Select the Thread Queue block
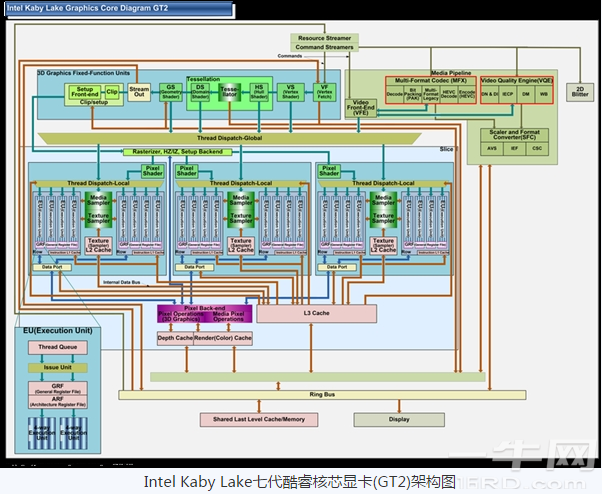This screenshot has width=602, height=494. 58,347
